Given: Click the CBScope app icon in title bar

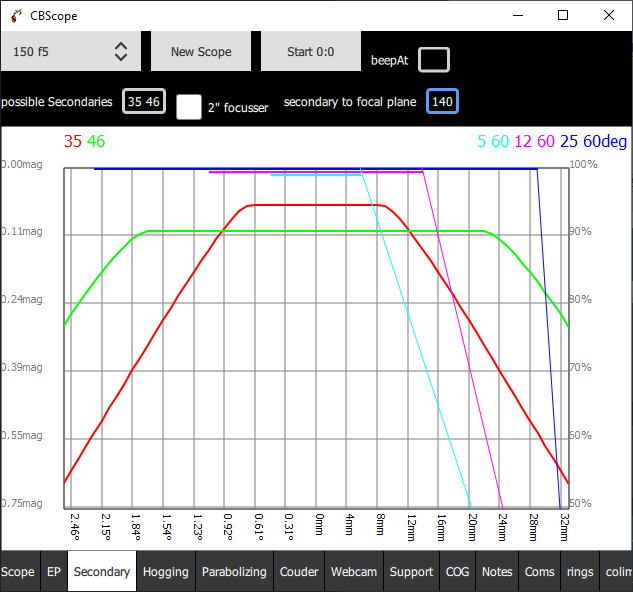Looking at the screenshot, I should (x=16, y=16).
